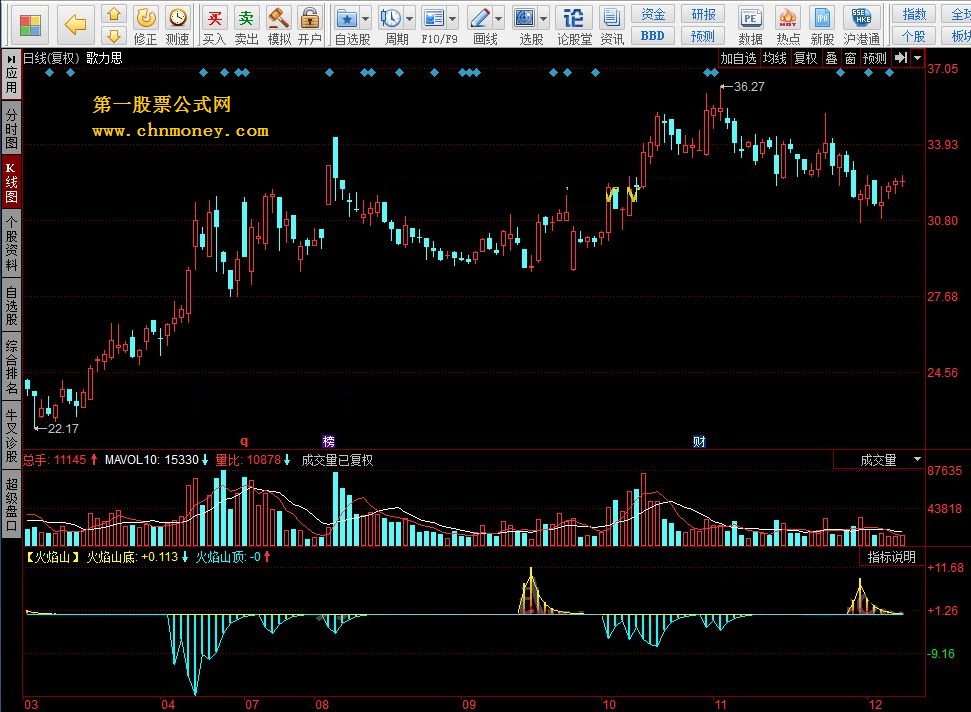Switch to 分时图 sidebar tab

[x=11, y=128]
